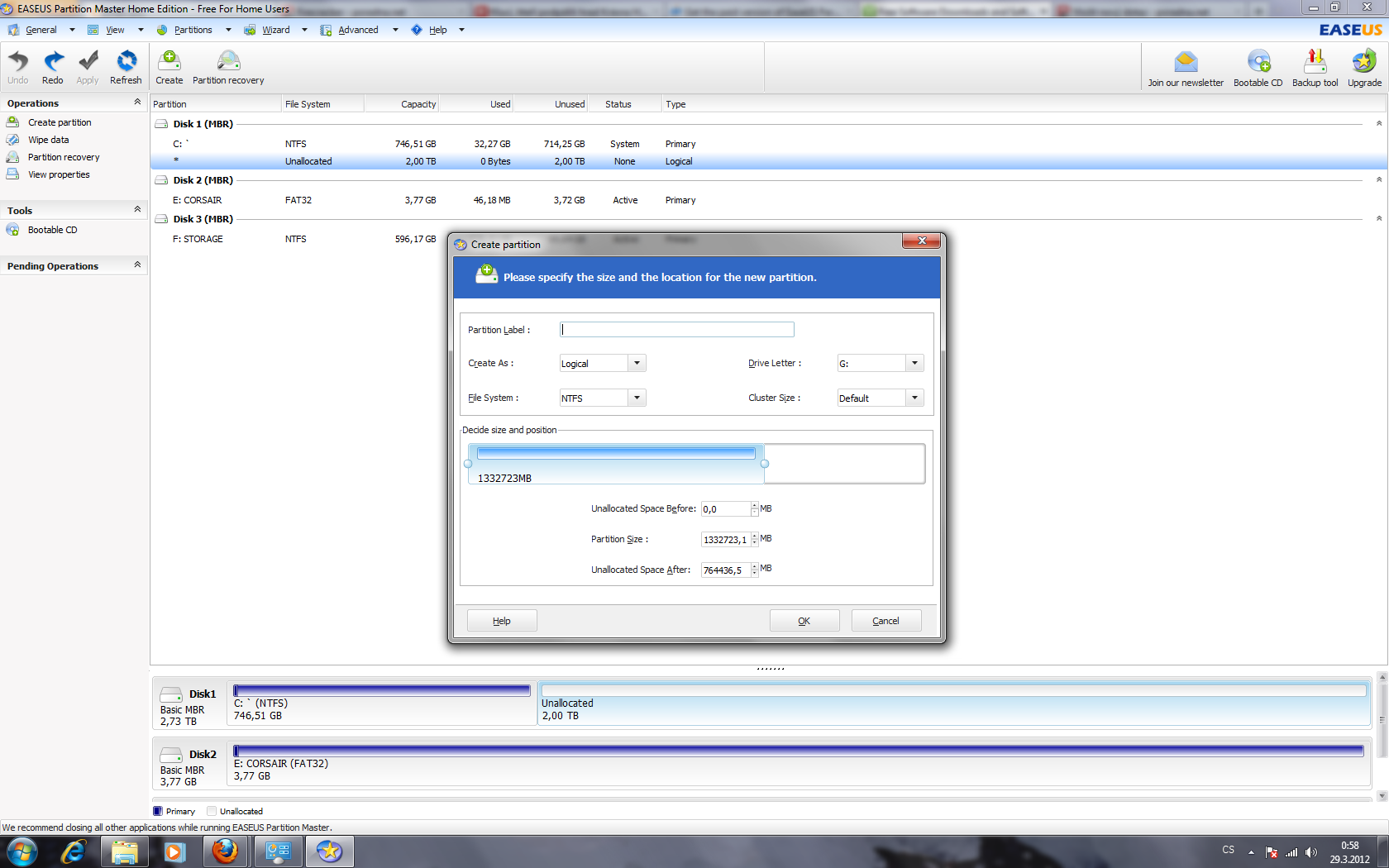This screenshot has width=1389, height=868.
Task: Click the Join our newsletter icon
Action: tap(1186, 68)
